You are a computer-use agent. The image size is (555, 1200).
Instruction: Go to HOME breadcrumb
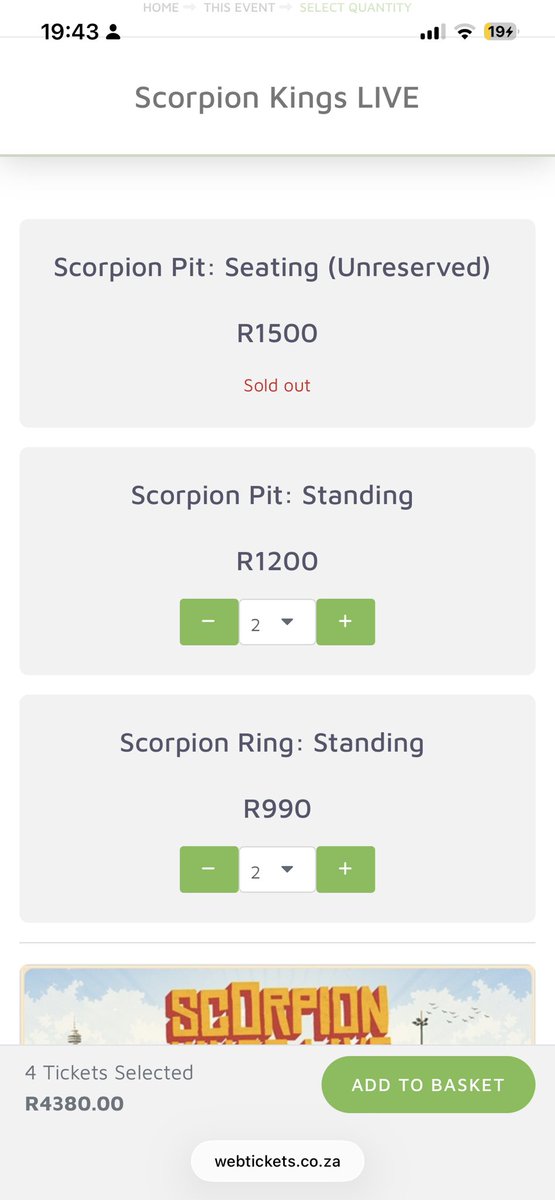pyautogui.click(x=160, y=7)
